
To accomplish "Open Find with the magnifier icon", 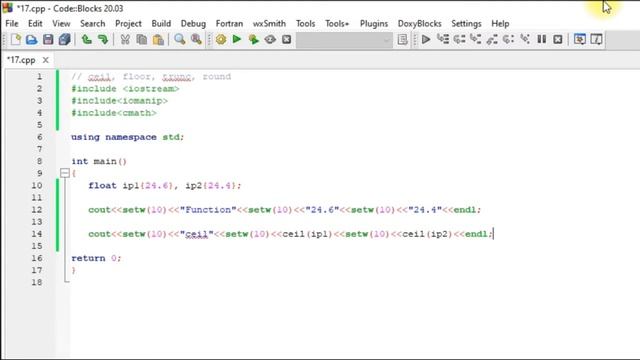I will point(180,40).
